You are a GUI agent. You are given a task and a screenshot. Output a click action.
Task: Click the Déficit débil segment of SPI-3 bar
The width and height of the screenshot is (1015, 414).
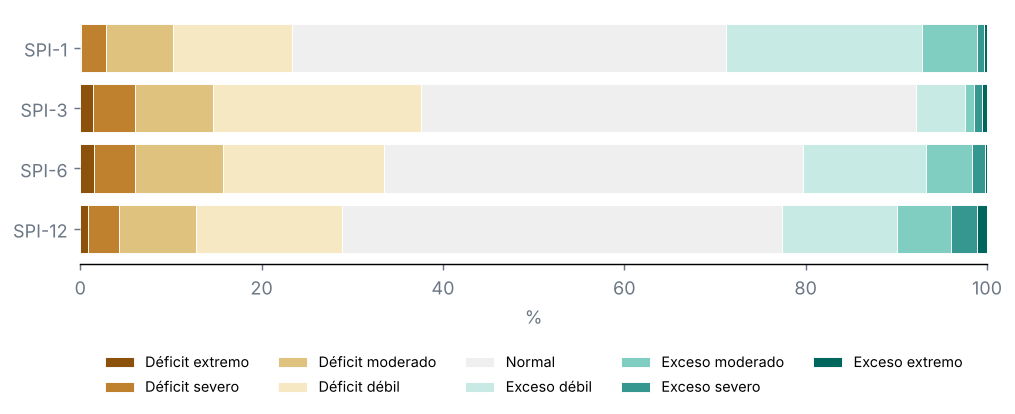[x=317, y=109]
